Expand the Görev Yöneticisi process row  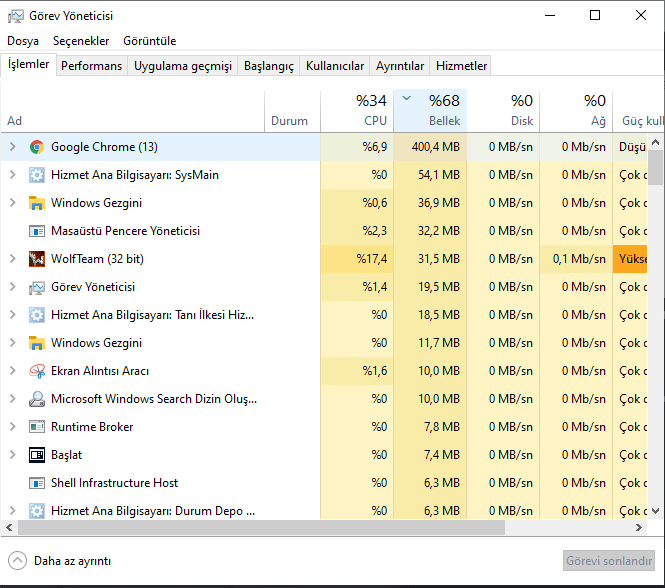(x=13, y=287)
